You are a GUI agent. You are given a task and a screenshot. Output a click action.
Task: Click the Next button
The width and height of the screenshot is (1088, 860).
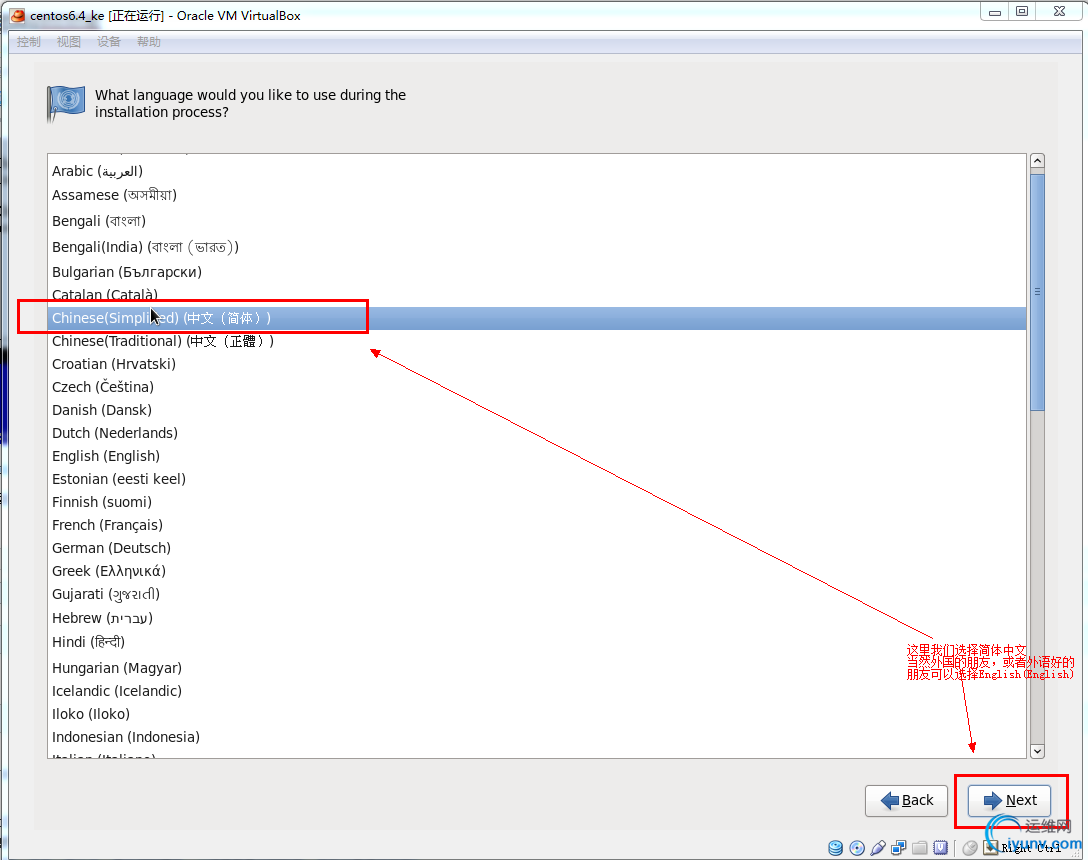(1010, 800)
